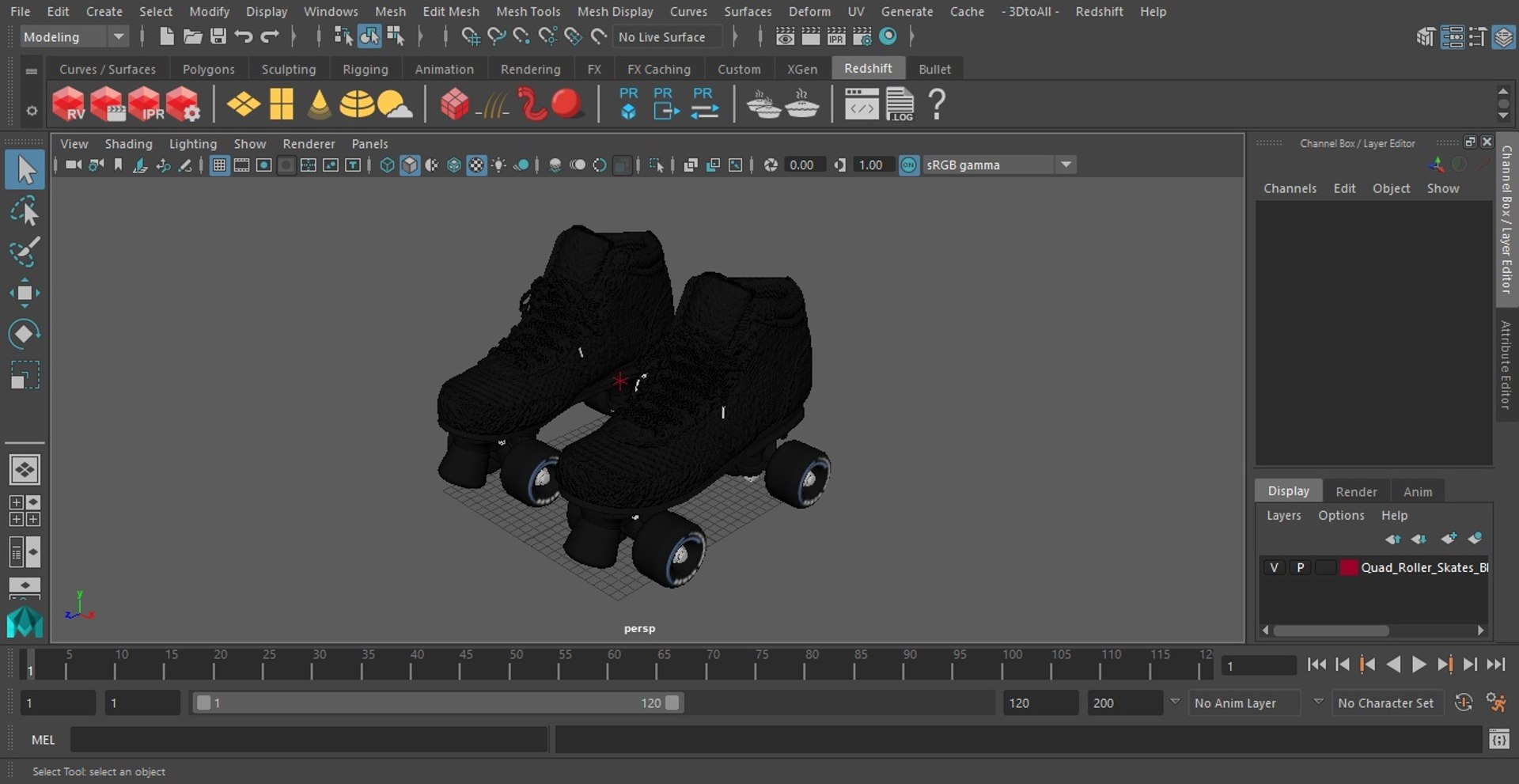Toggle textured display in viewport
Image resolution: width=1519 pixels, height=784 pixels.
[x=476, y=165]
